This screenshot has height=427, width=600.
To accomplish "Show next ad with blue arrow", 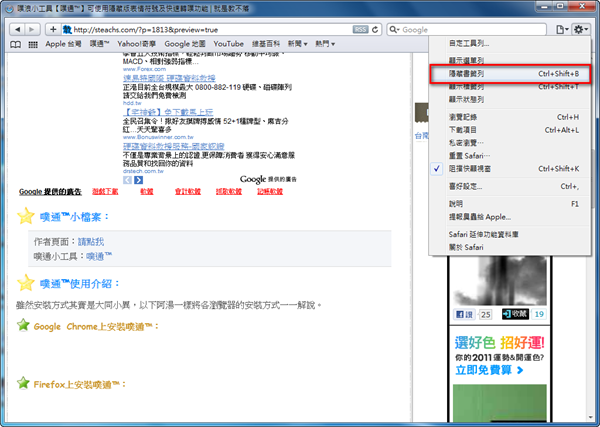I will [139, 180].
